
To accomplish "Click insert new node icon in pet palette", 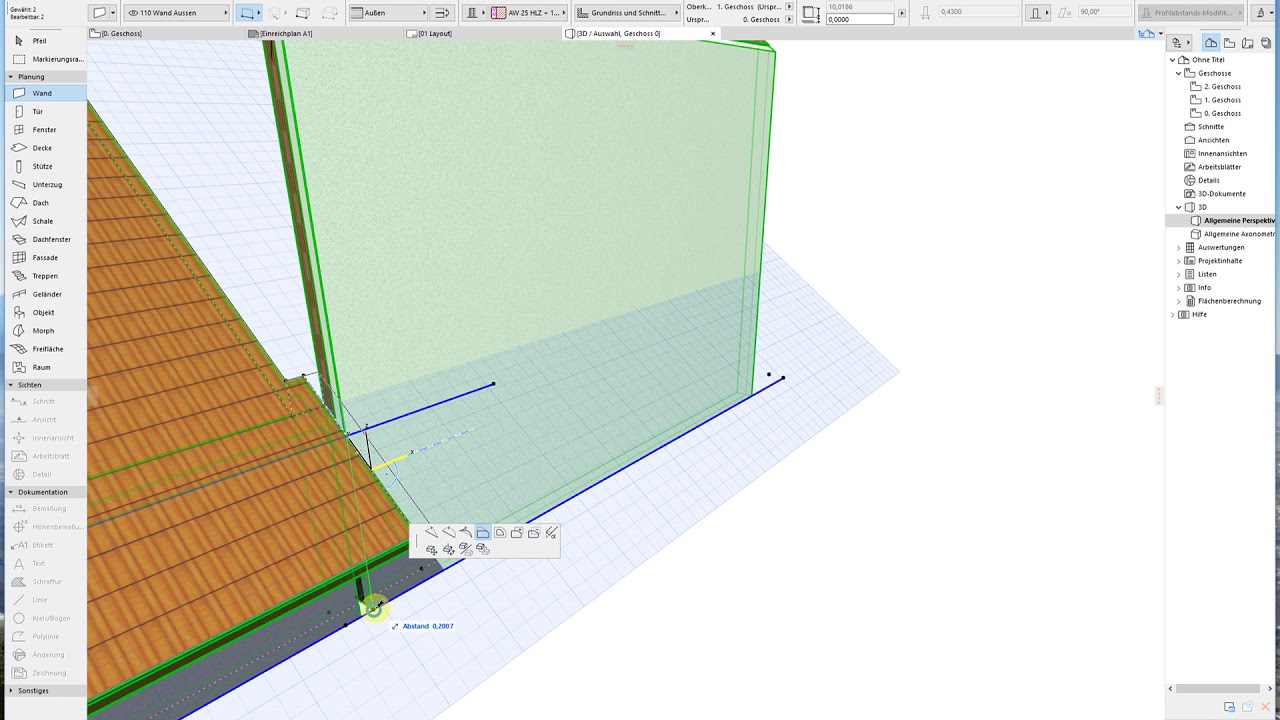I will point(431,533).
